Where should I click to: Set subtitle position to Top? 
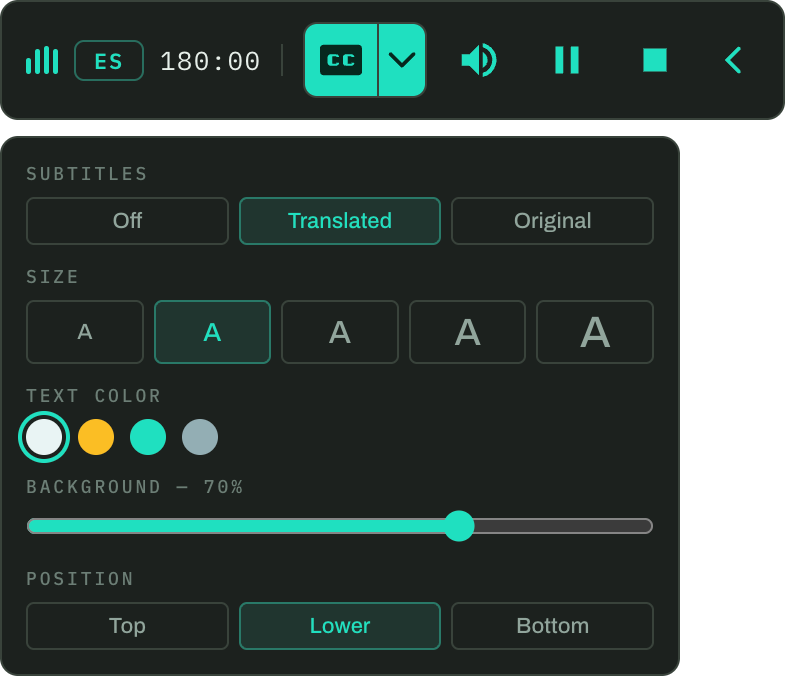(x=127, y=626)
